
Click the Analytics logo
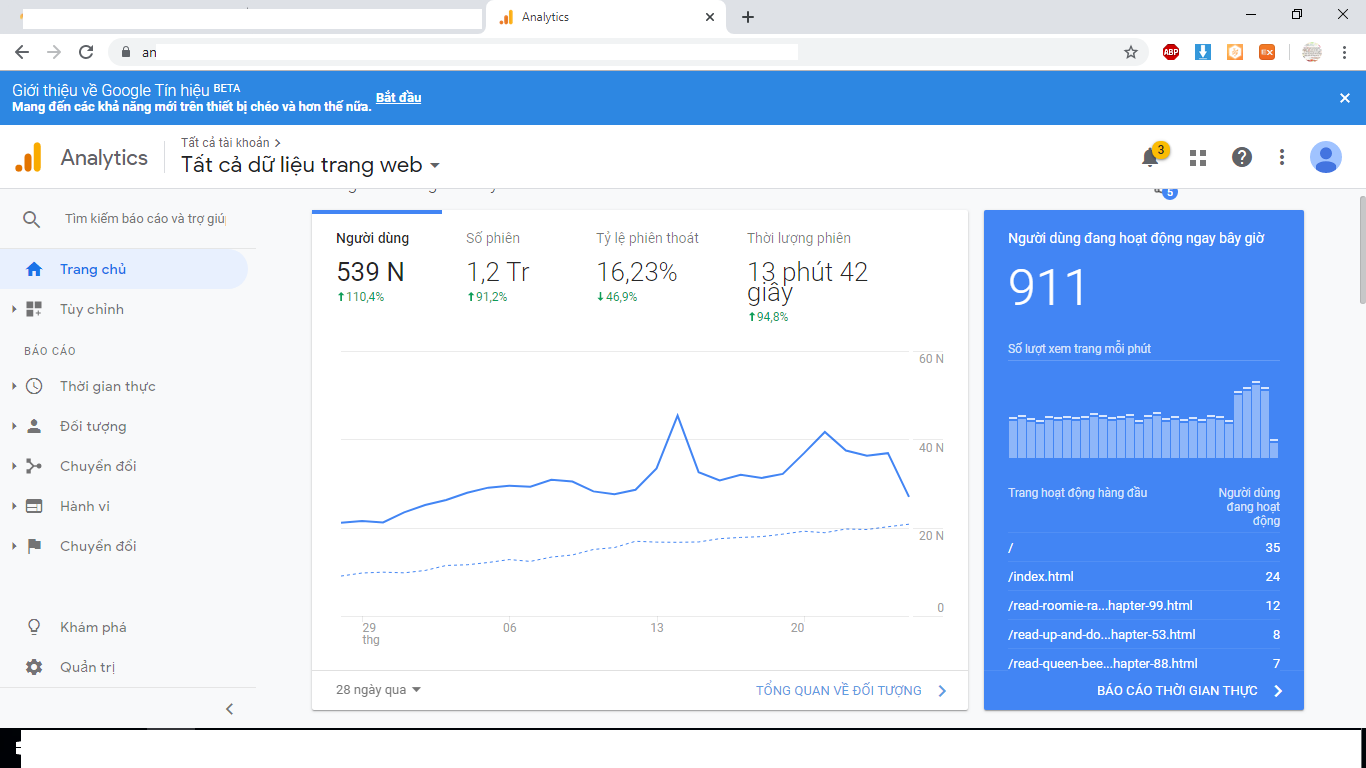click(29, 158)
